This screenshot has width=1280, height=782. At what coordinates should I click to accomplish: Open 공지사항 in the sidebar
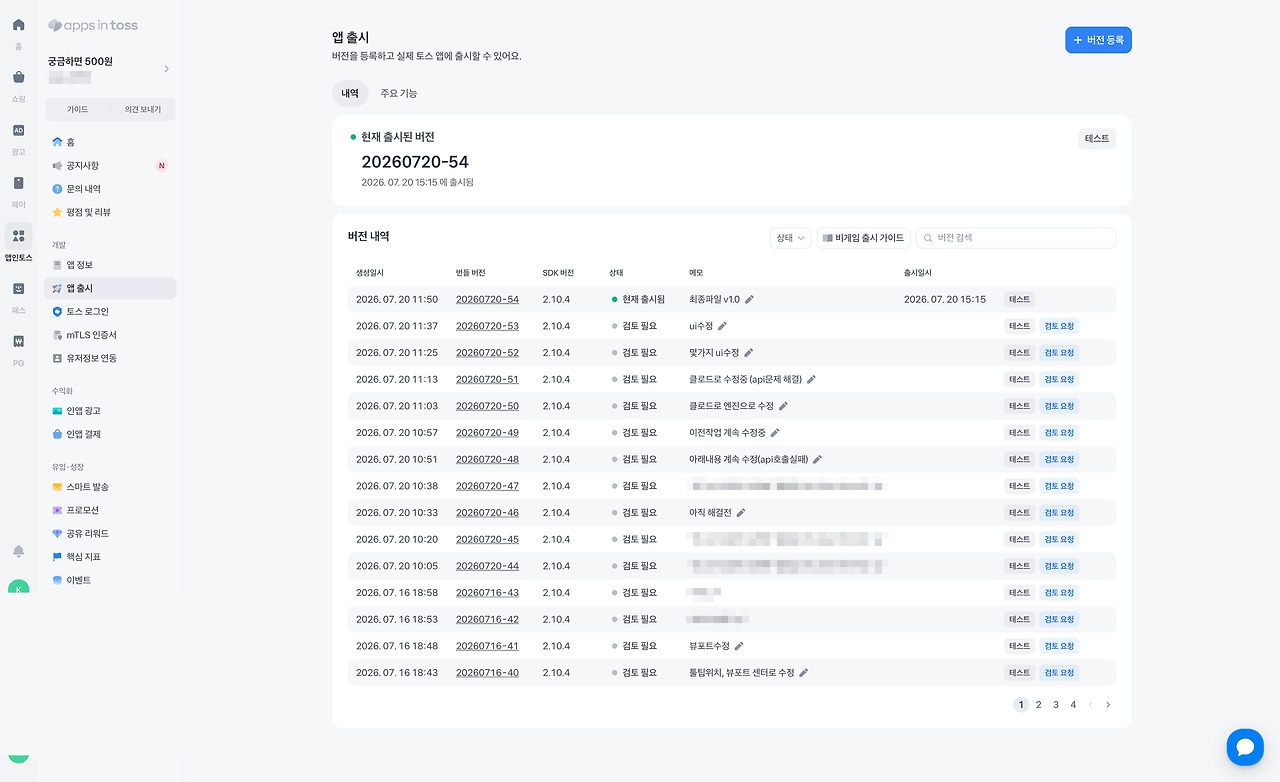coord(110,165)
